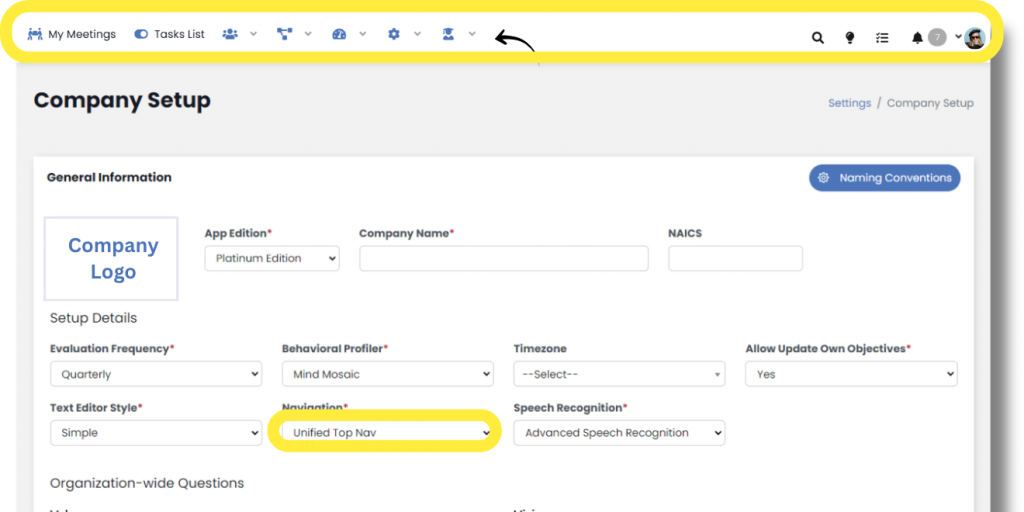This screenshot has height=512, width=1024.
Task: Click the org chart hierarchy nav icon
Action: (285, 34)
